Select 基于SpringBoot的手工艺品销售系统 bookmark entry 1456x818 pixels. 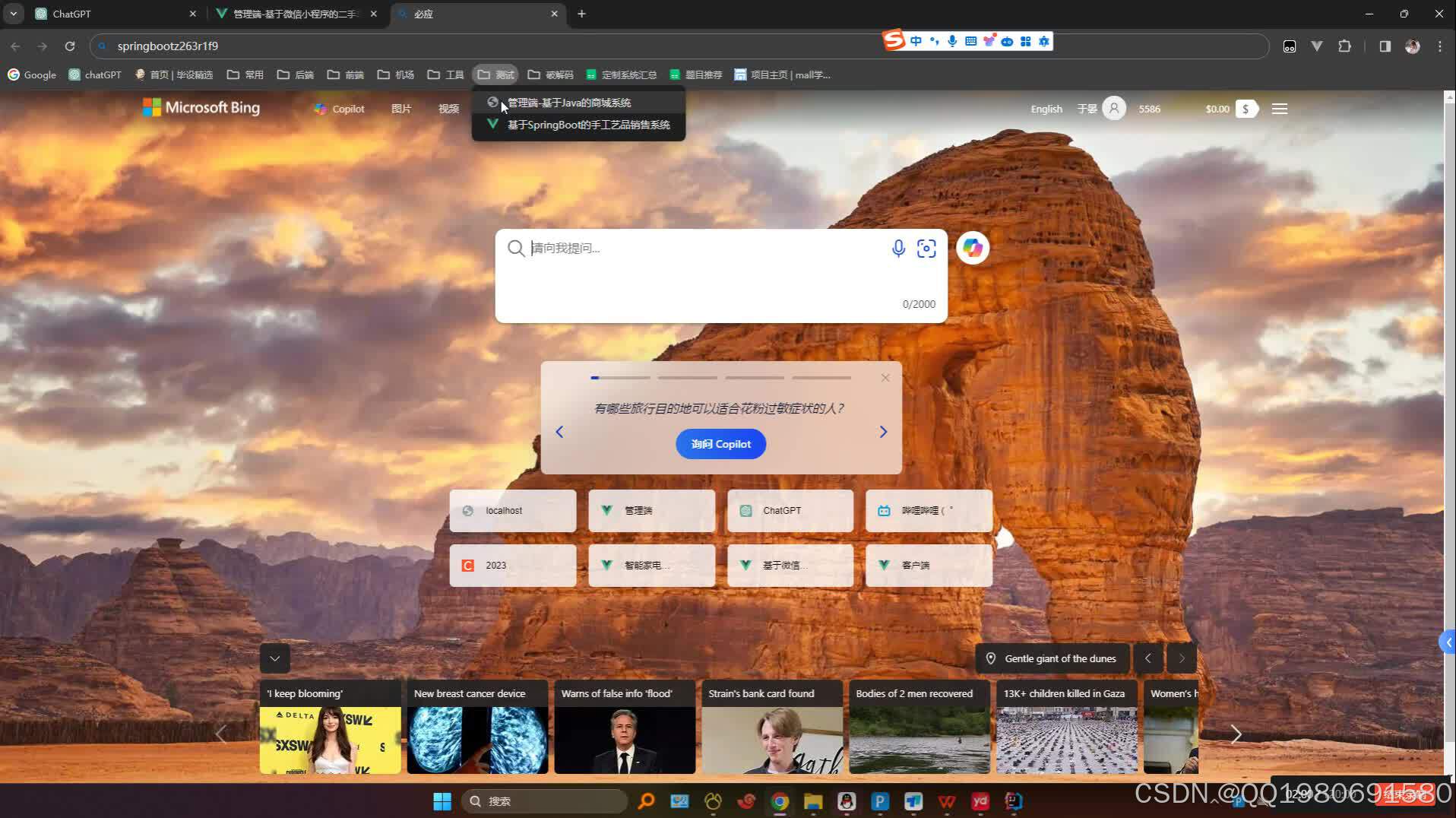point(578,125)
